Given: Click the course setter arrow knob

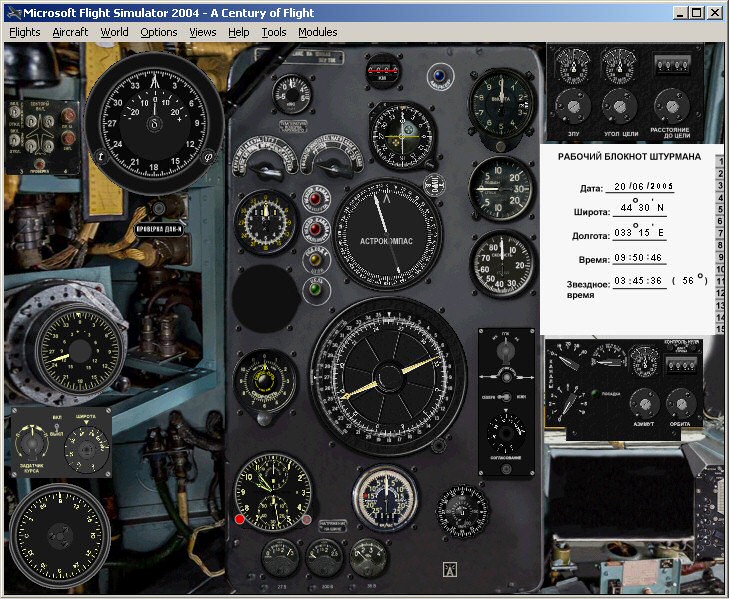Looking at the screenshot, I should pos(506,376).
